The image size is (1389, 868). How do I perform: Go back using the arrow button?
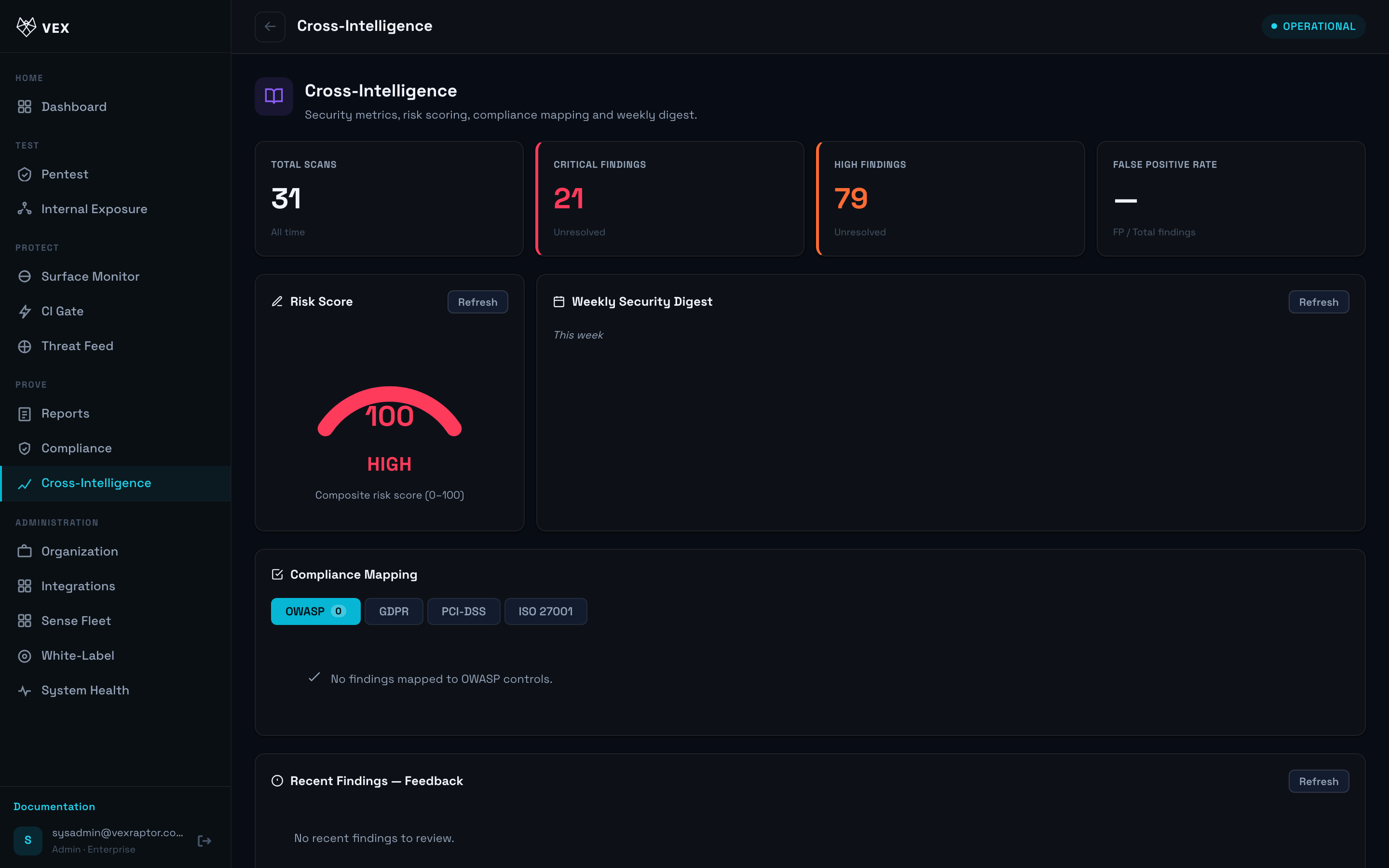[x=270, y=27]
